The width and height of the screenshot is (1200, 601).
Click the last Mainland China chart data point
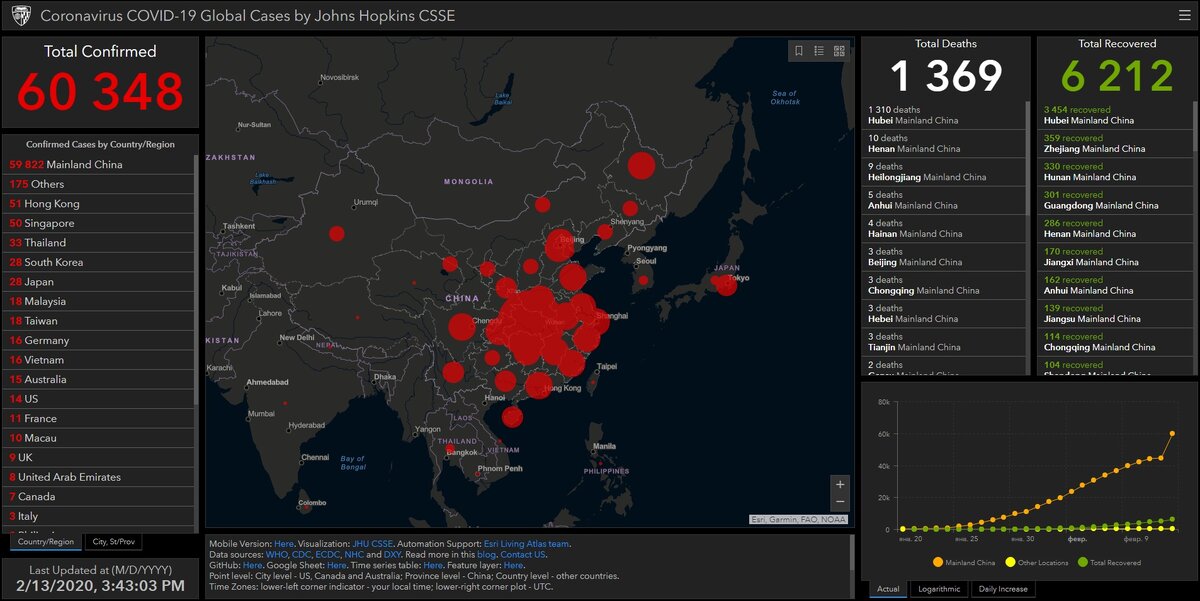(x=1172, y=434)
